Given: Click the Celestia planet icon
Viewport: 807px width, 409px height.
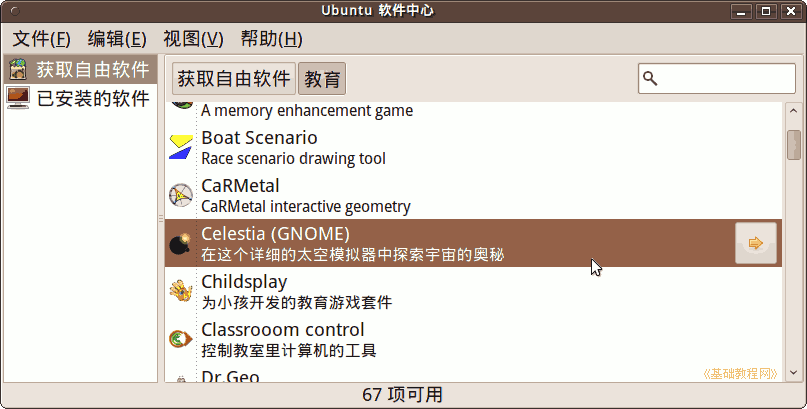Looking at the screenshot, I should (x=181, y=243).
